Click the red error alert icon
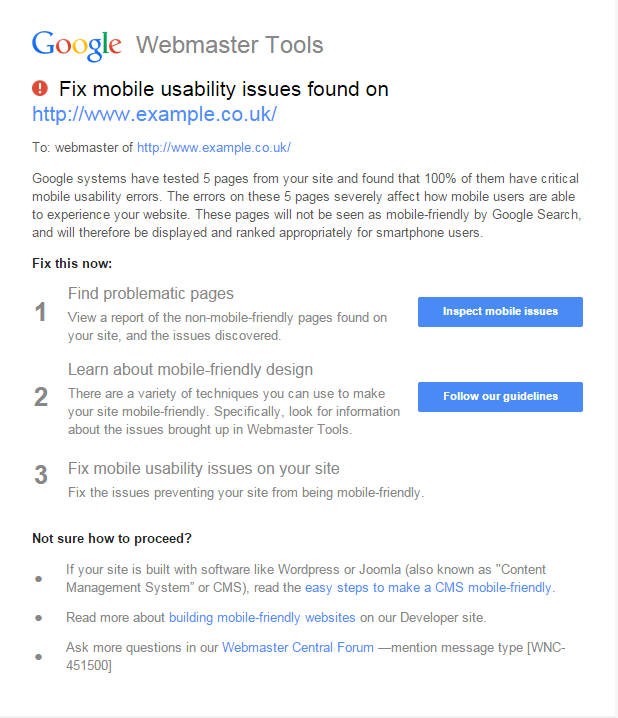 pyautogui.click(x=40, y=88)
